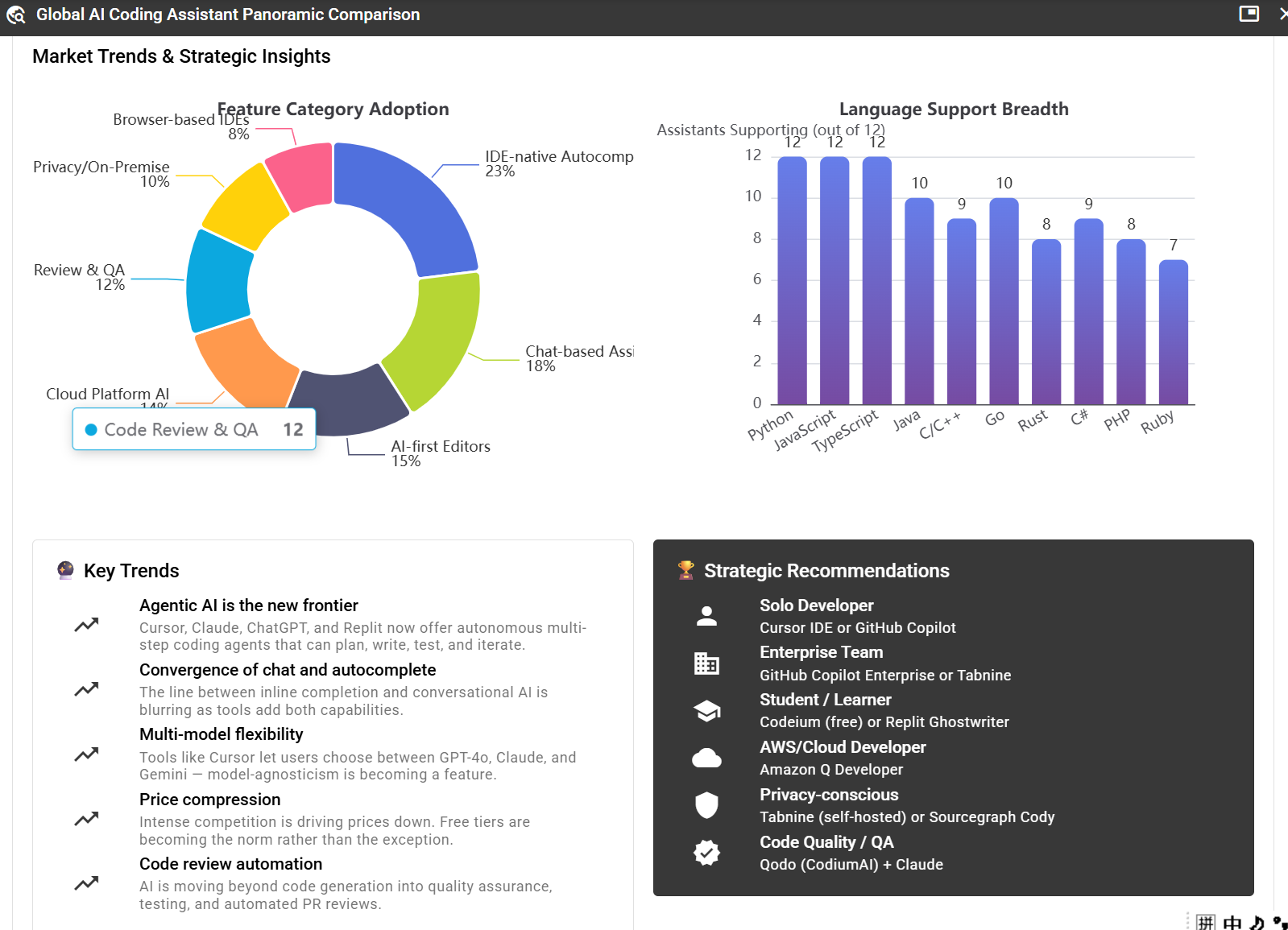
Task: Click the person icon for Solo Developer
Action: pos(706,616)
